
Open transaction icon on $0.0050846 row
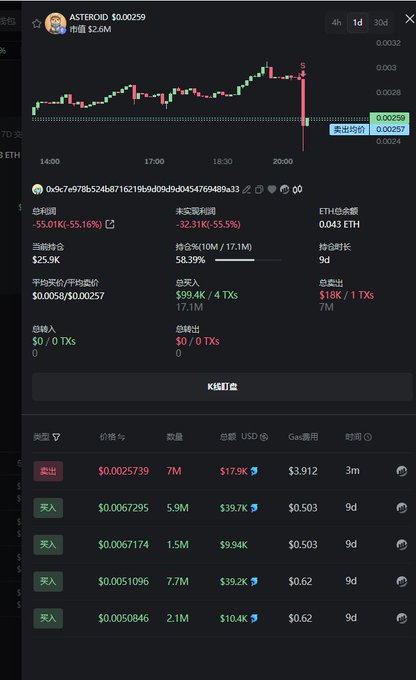(402, 618)
